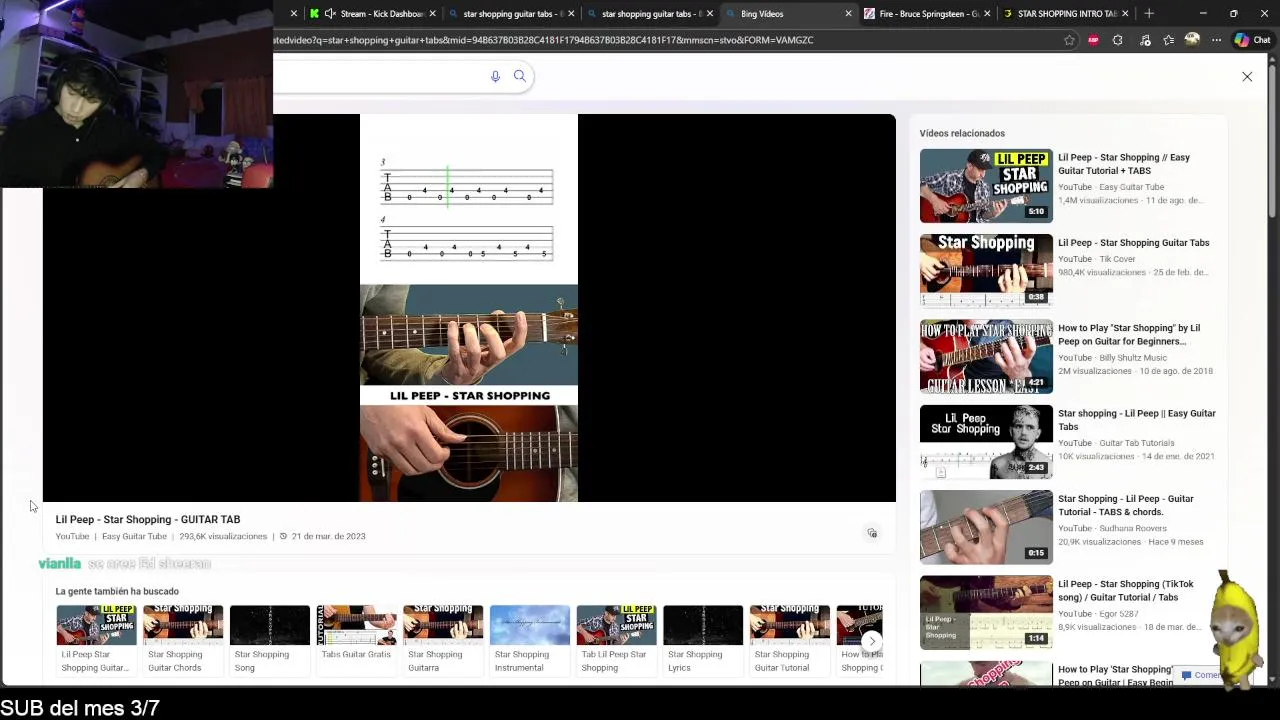The image size is (1280, 720).
Task: Open a new tab with plus icon
Action: click(1149, 14)
